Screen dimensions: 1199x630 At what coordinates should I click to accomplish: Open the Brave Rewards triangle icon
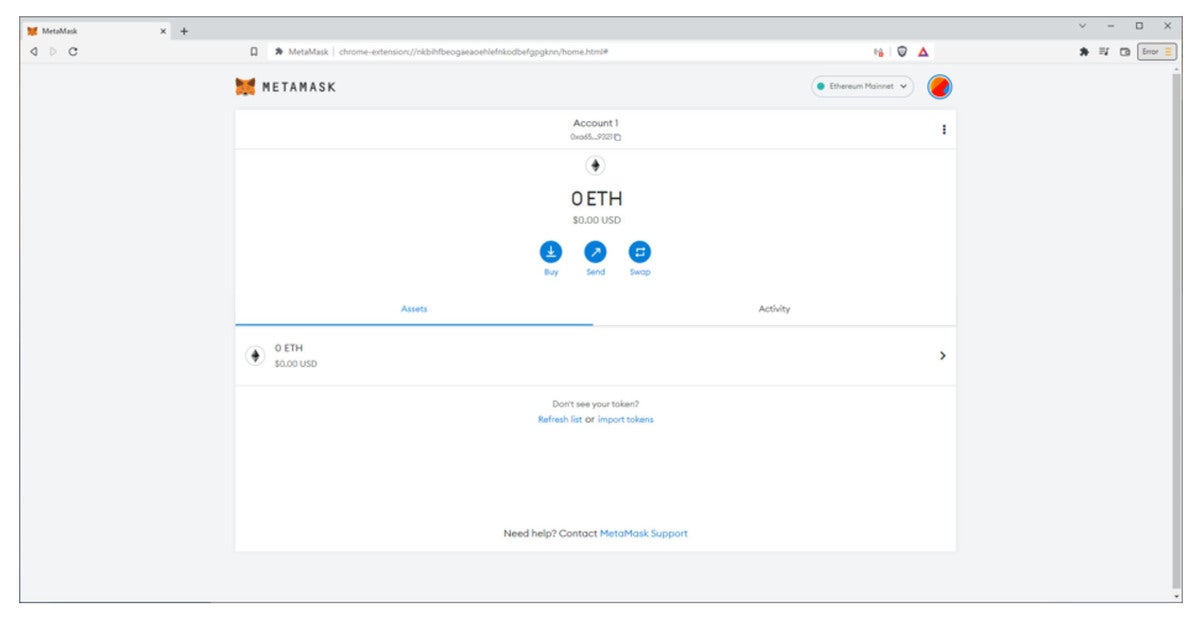tap(923, 51)
